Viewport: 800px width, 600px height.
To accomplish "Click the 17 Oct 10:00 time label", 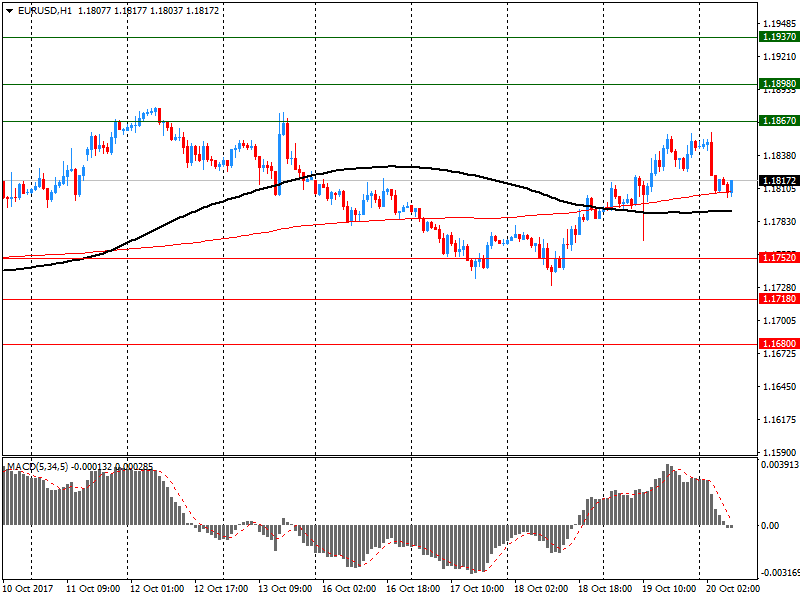I will point(477,589).
